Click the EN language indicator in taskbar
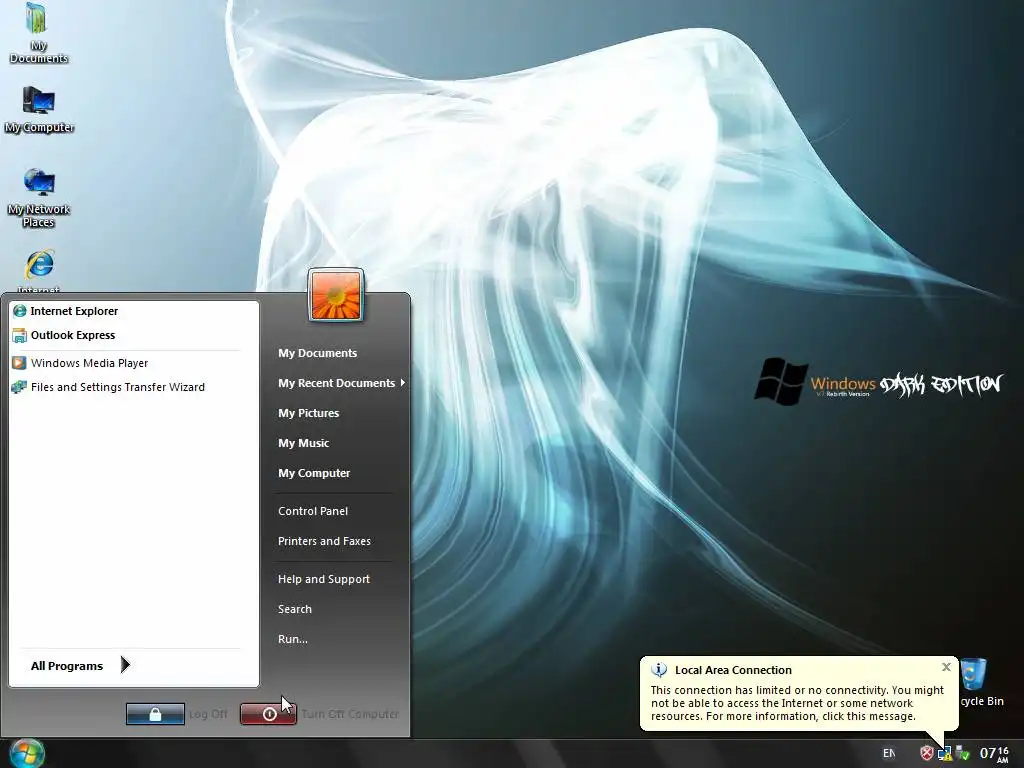 (889, 753)
